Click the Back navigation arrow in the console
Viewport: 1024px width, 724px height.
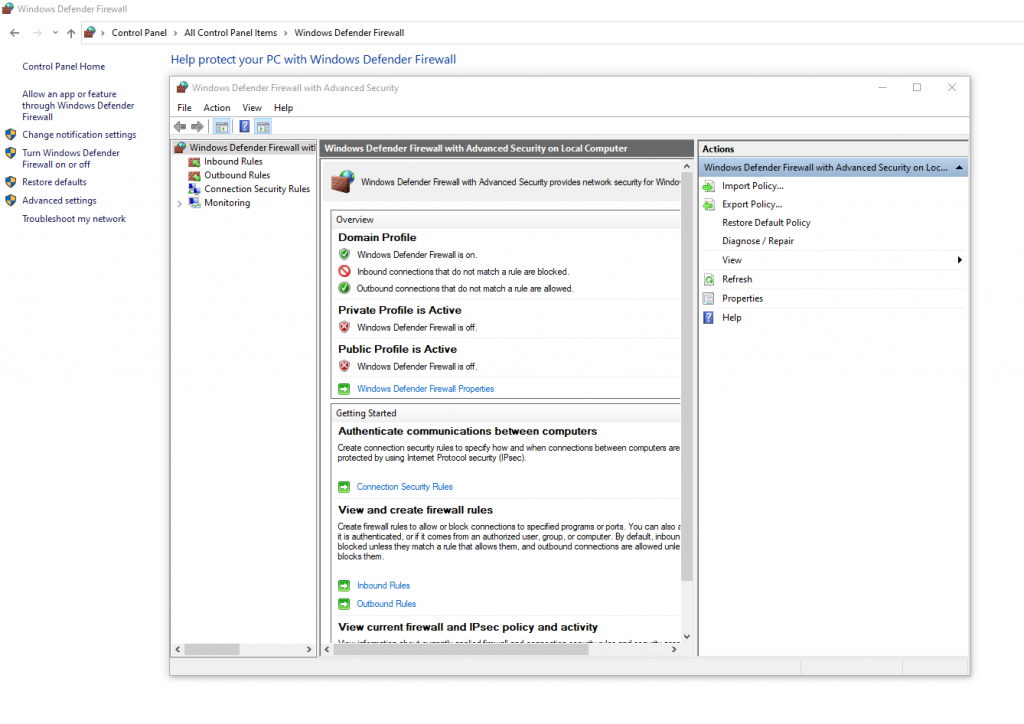coord(180,126)
